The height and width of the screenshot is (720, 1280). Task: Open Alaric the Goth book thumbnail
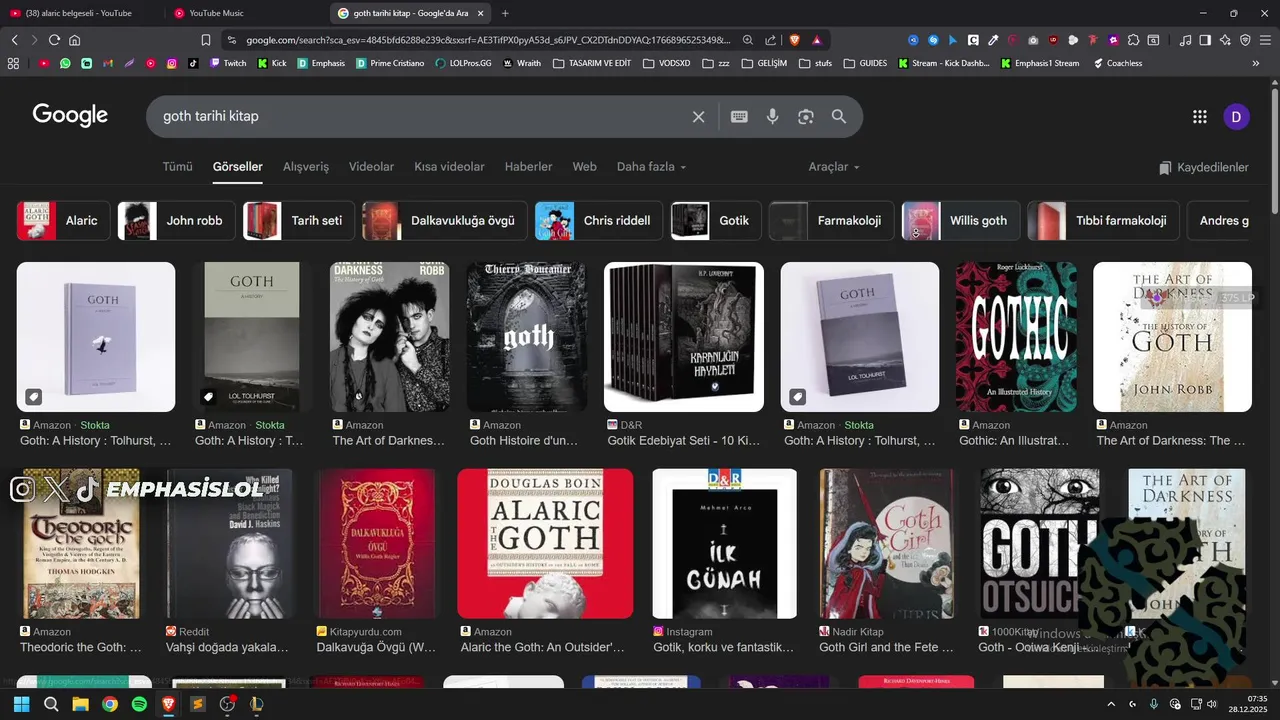pyautogui.click(x=545, y=544)
